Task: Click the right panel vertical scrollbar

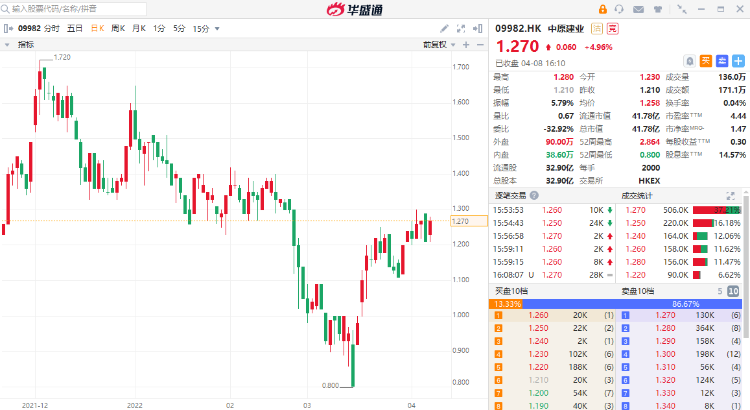Action: (x=746, y=266)
